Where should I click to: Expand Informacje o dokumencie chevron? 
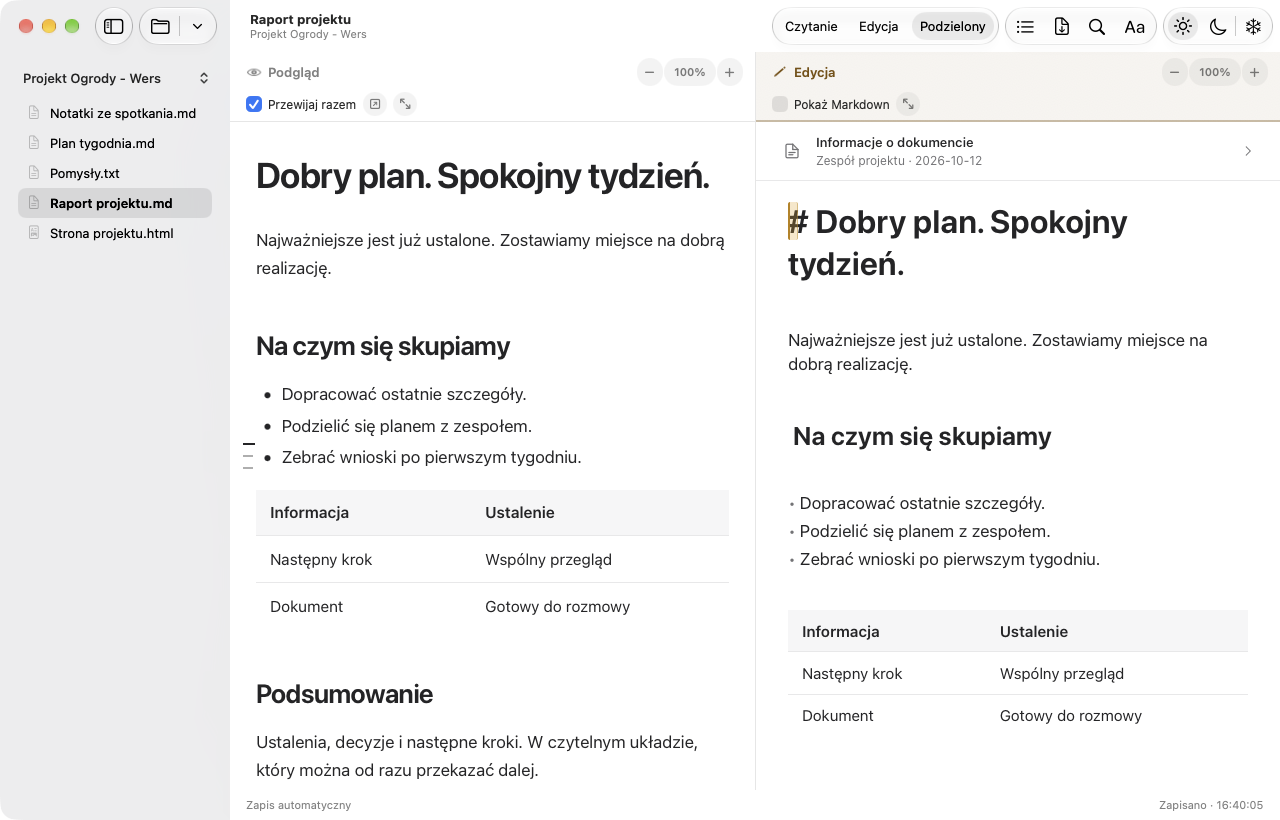coord(1248,151)
